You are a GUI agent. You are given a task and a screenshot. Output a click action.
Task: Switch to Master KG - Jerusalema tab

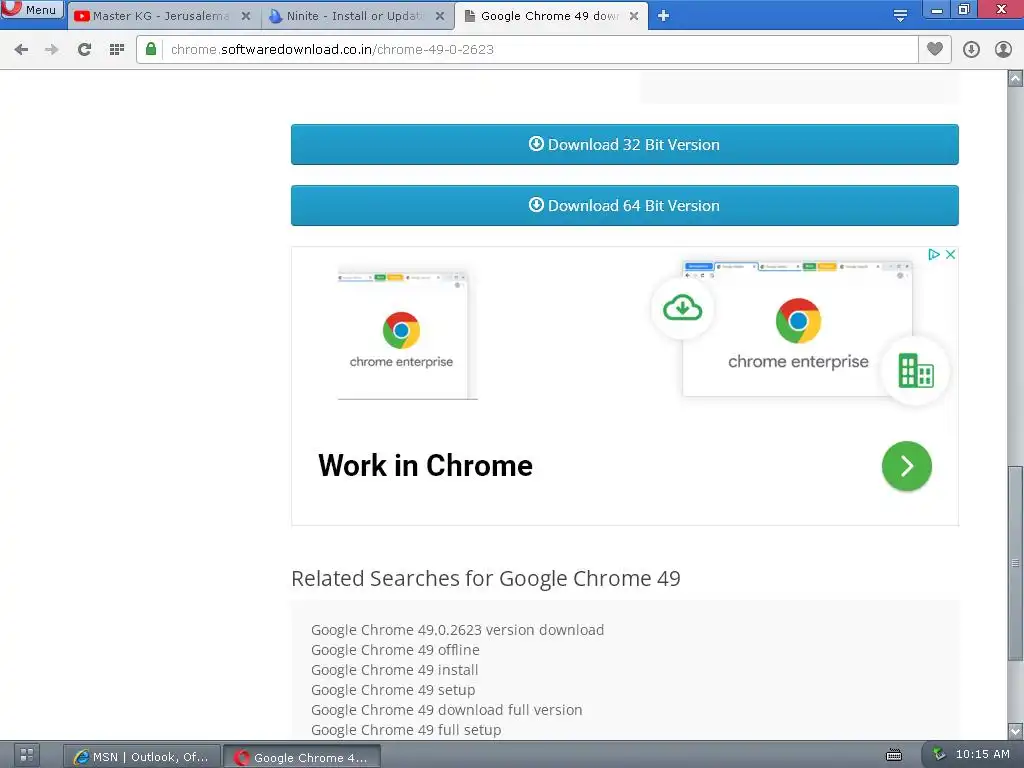[159, 16]
